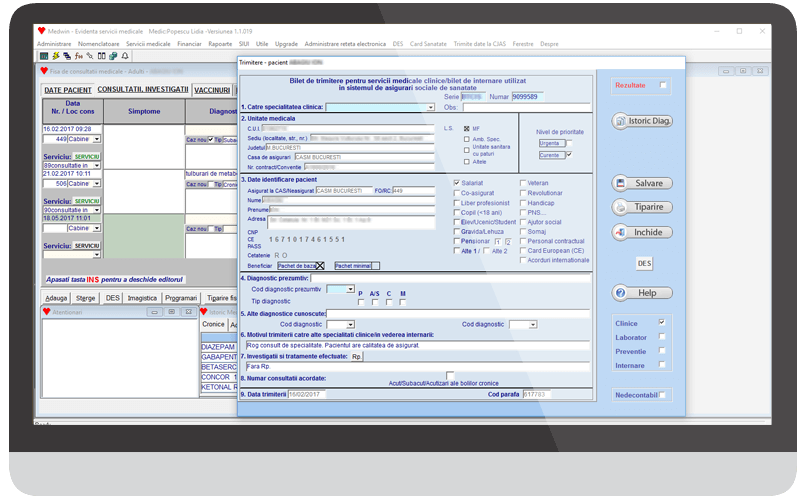This screenshot has height=500, width=806.
Task: Open Istoric Diag.
Action: 642,121
